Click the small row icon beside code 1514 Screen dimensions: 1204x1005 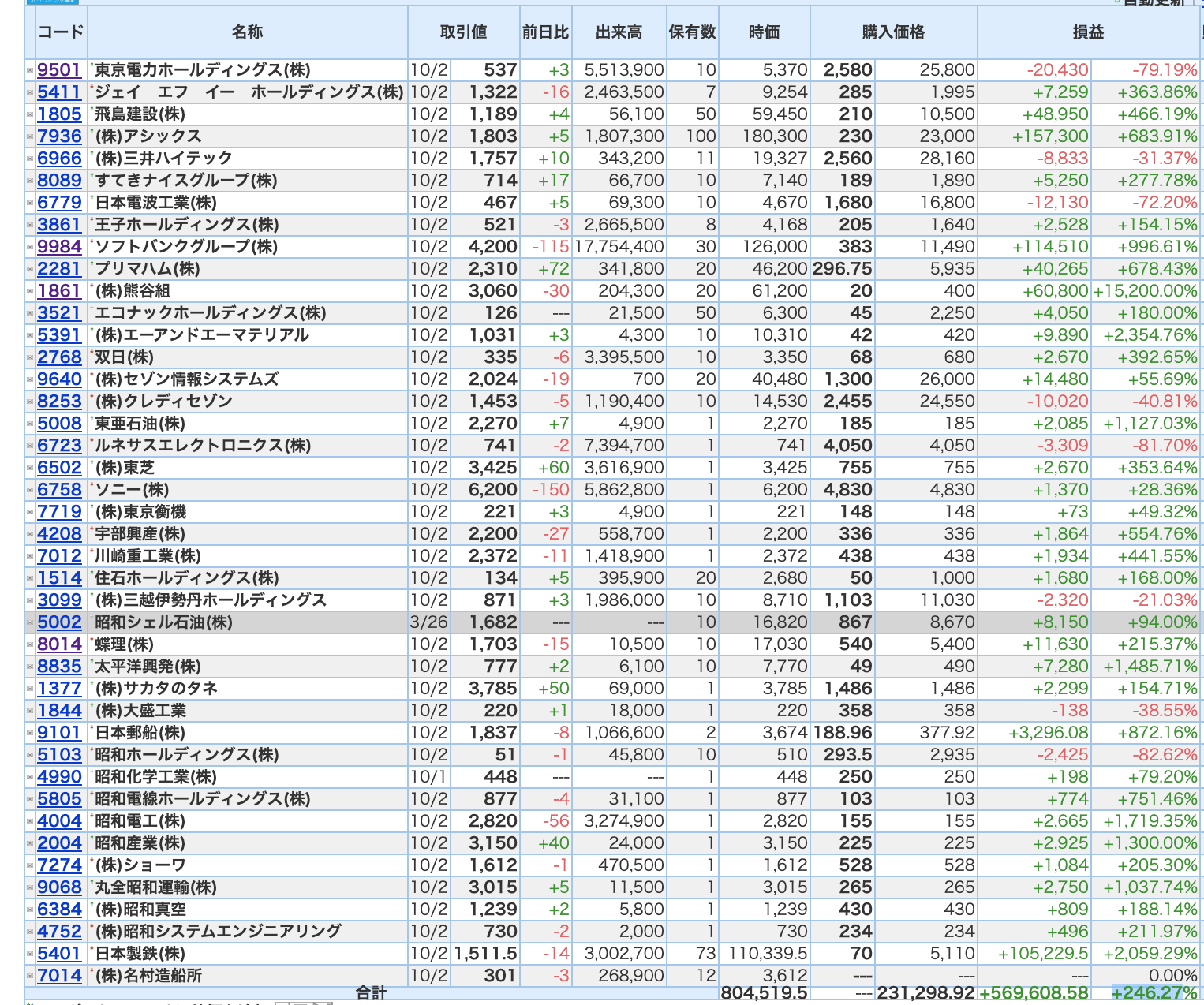[x=30, y=578]
